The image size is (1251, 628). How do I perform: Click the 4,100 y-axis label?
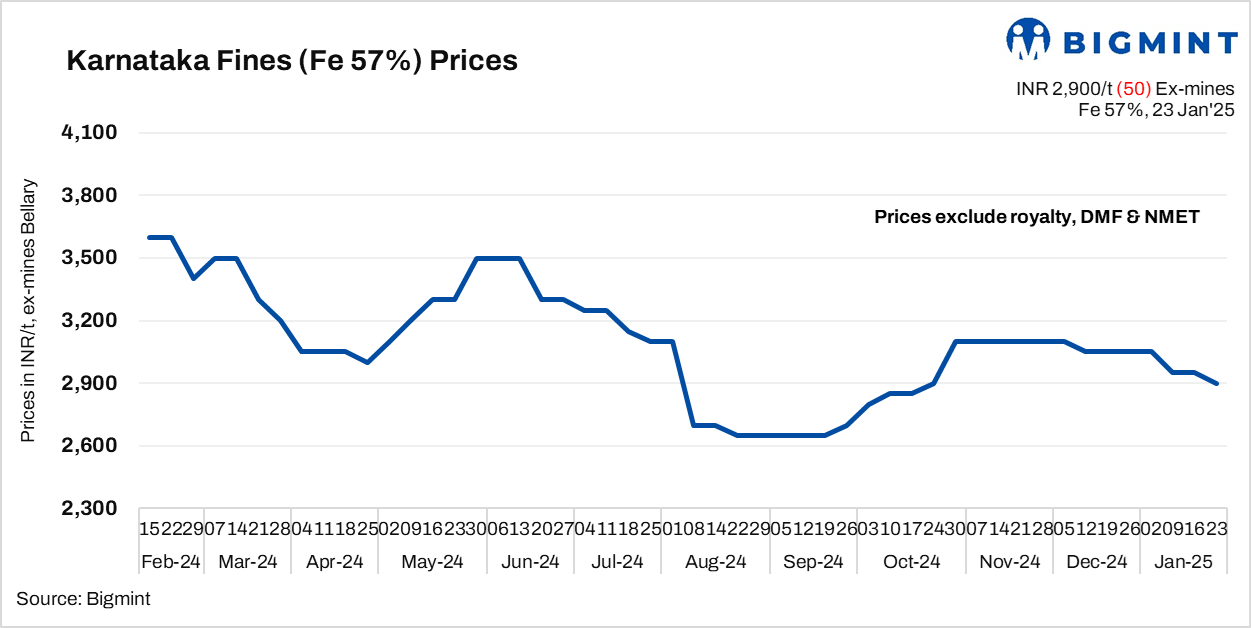coord(90,133)
